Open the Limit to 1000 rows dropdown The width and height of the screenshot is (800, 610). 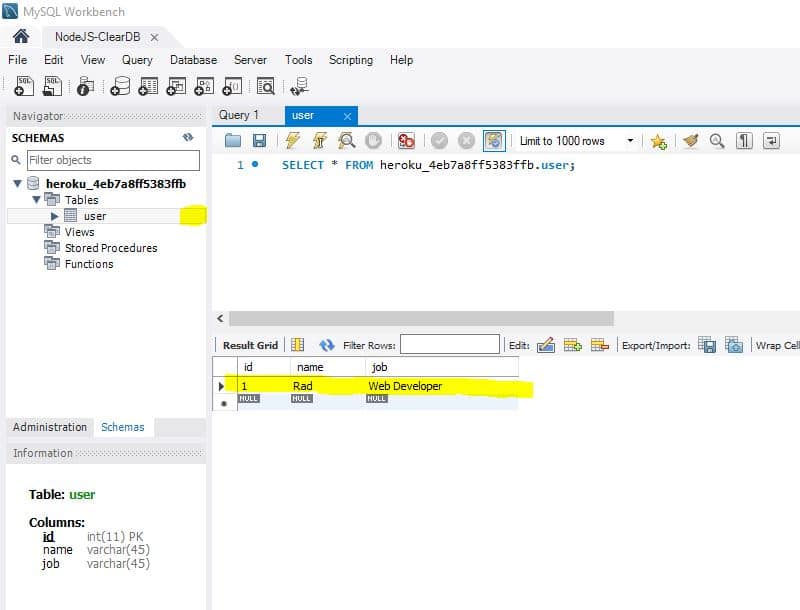coord(630,141)
